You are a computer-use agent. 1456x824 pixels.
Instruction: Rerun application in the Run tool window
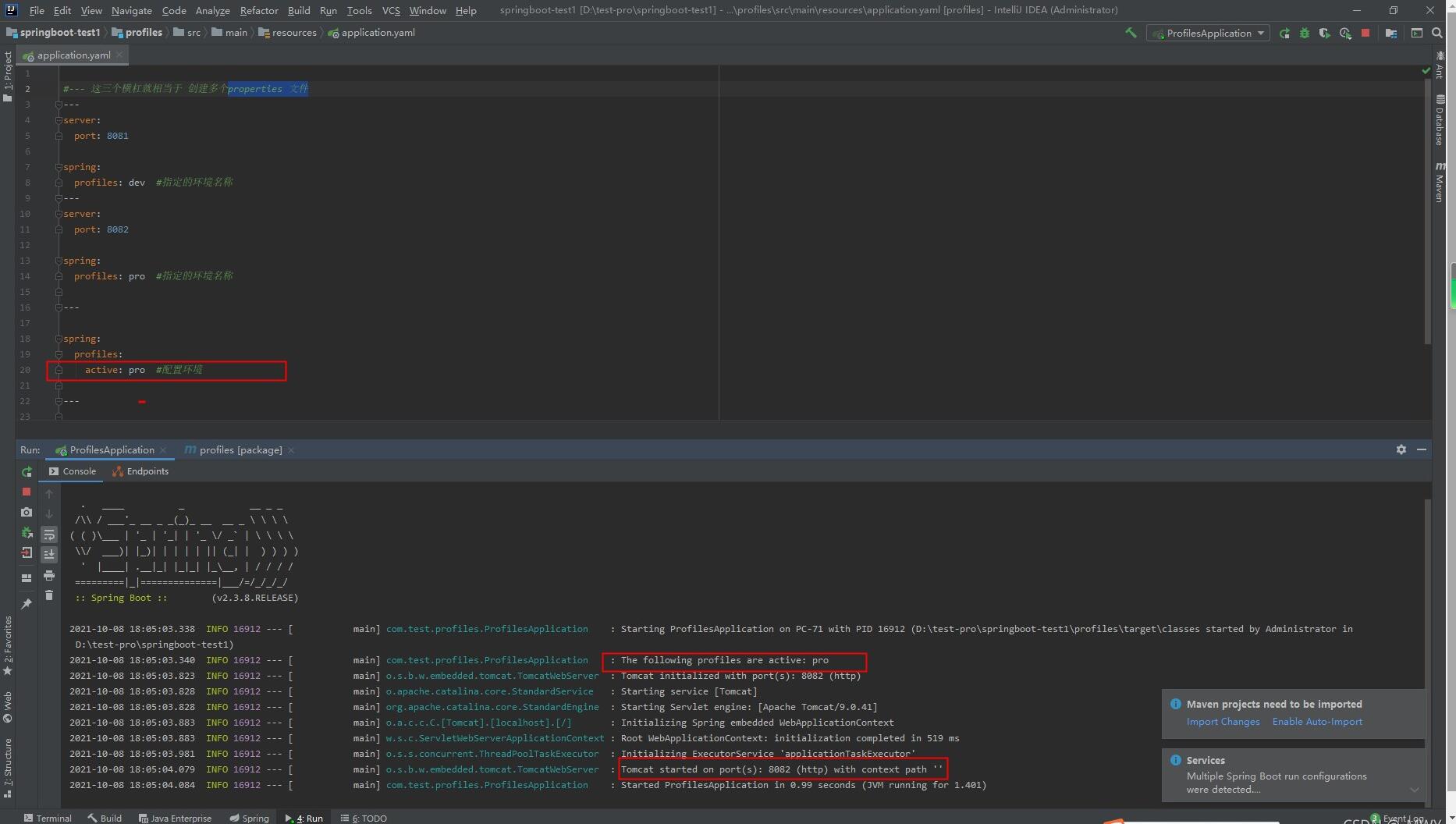[27, 472]
